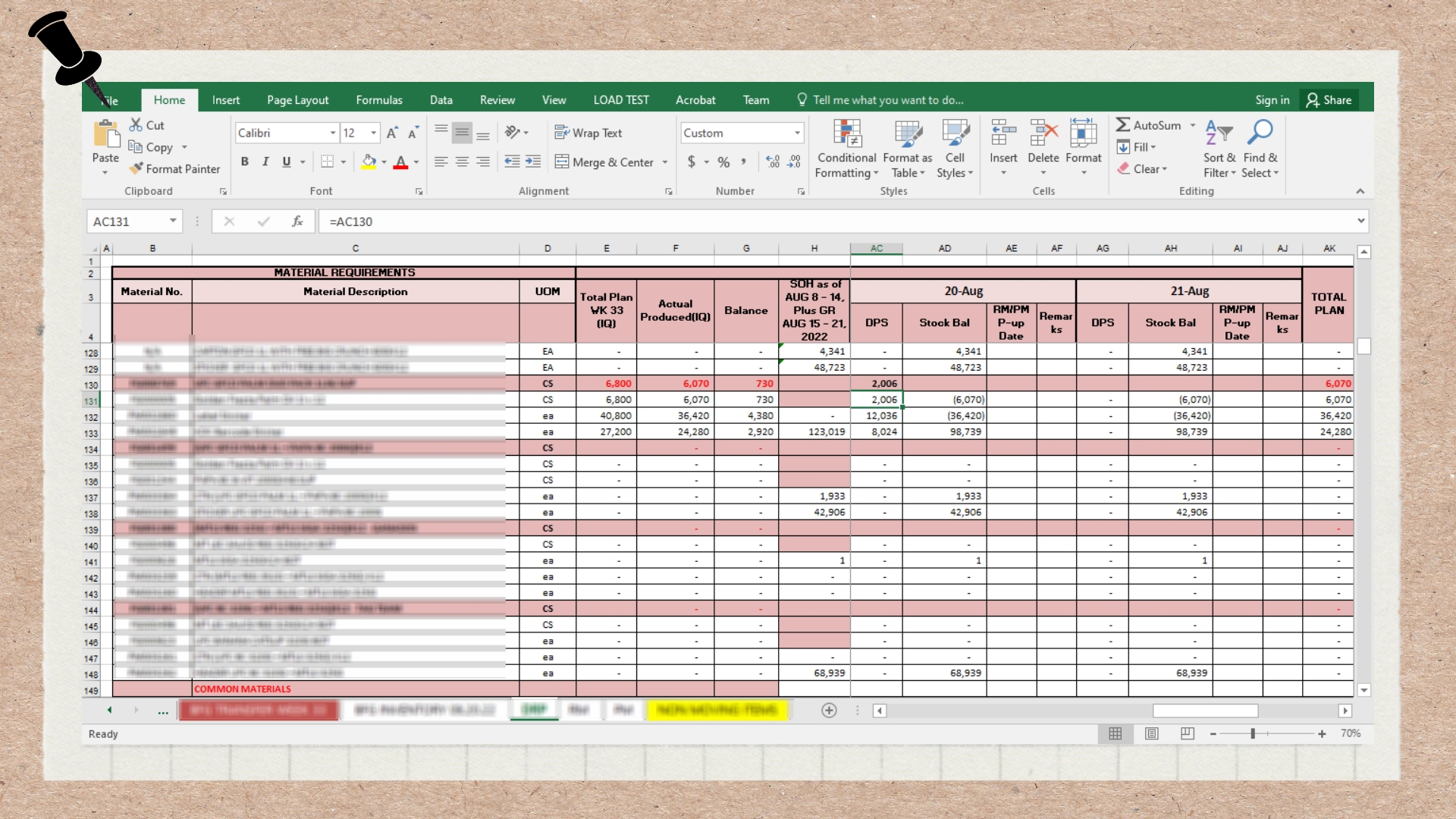Open the Name Box dropdown arrow
This screenshot has height=819, width=1456.
(173, 221)
